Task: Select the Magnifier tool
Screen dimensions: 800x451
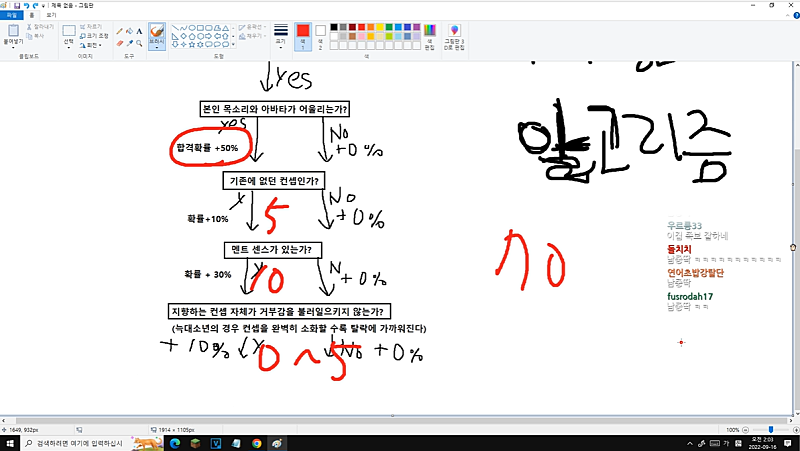Action: pyautogui.click(x=139, y=43)
